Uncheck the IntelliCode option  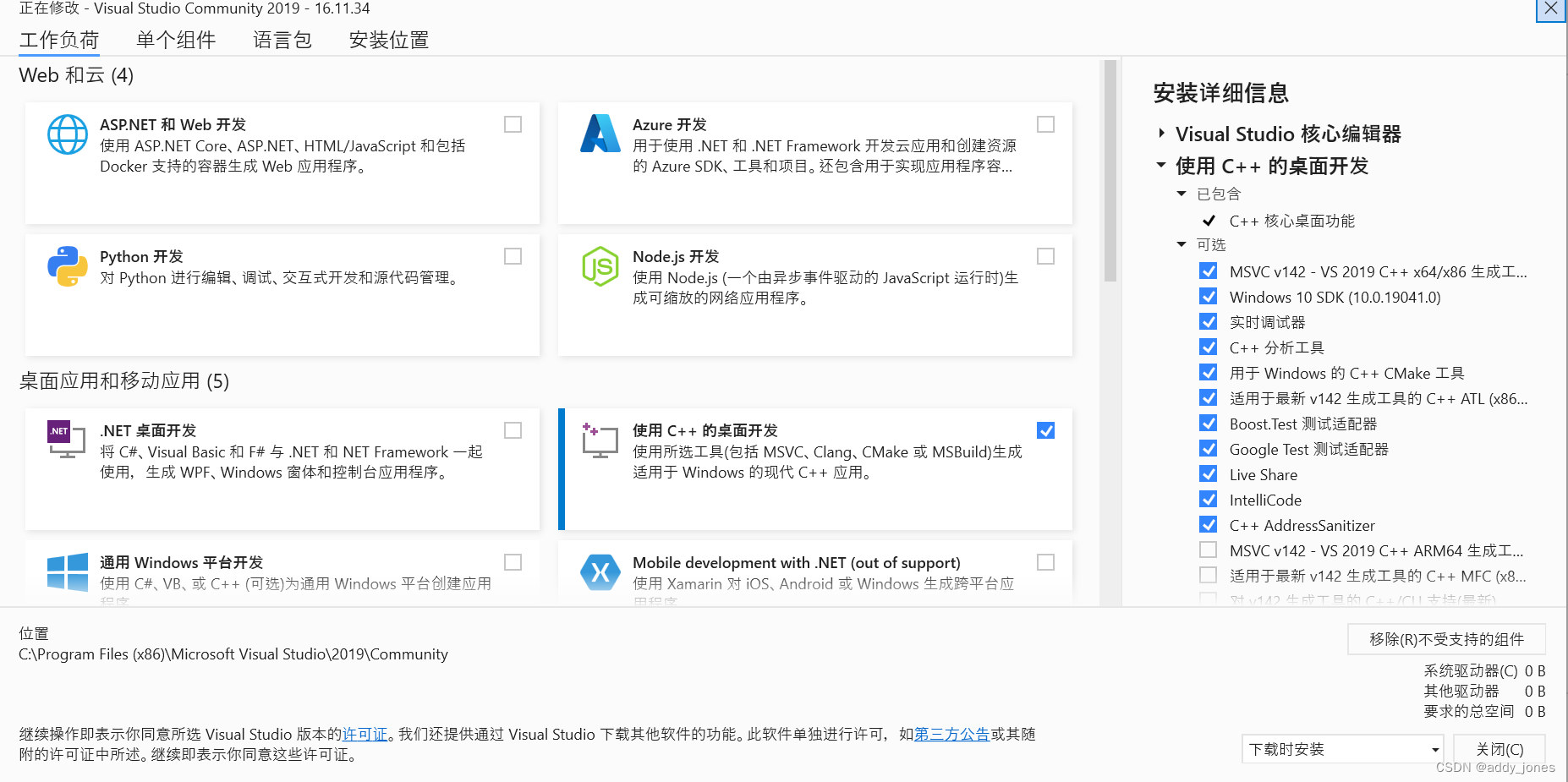pos(1209,500)
